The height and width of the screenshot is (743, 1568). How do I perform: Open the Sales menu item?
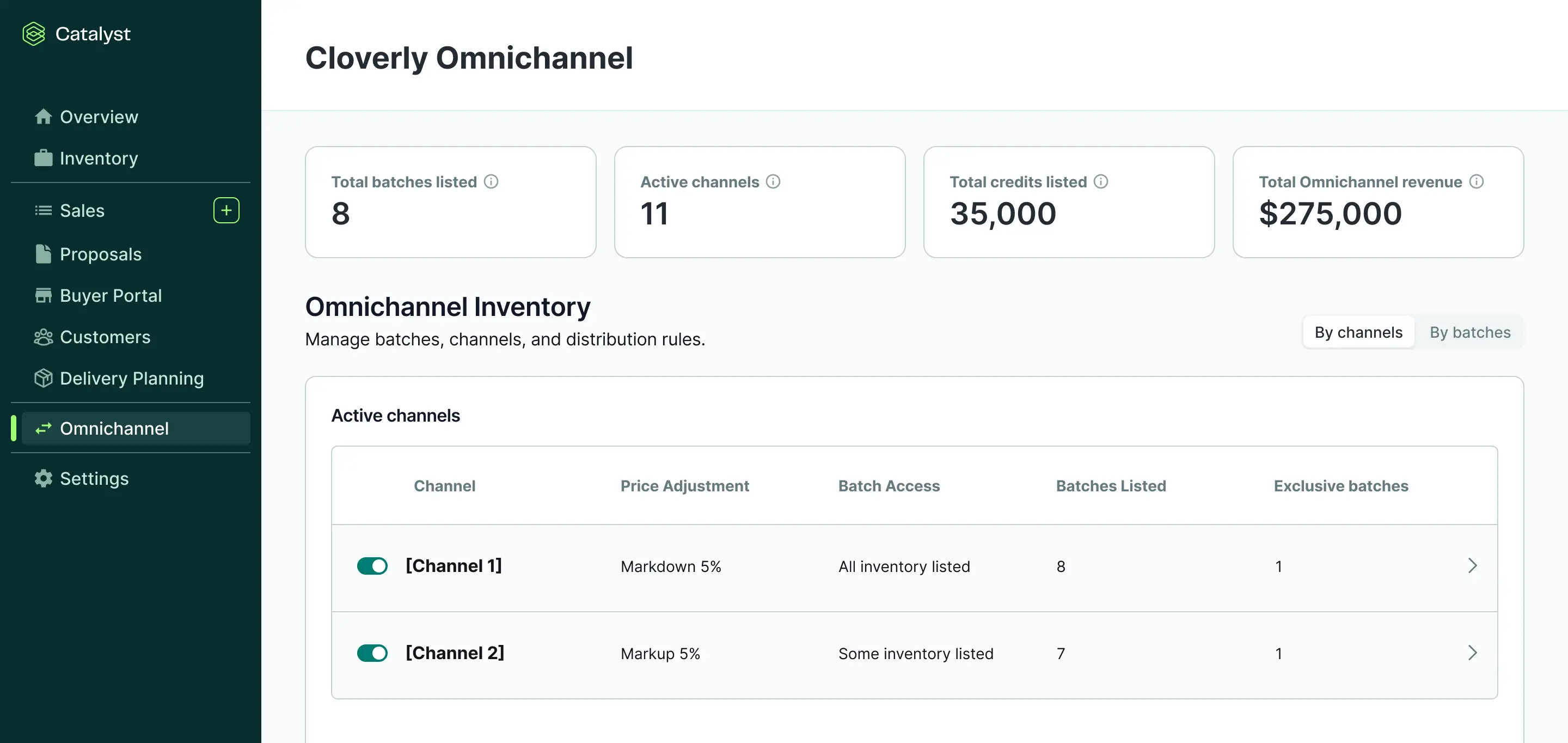tap(82, 210)
